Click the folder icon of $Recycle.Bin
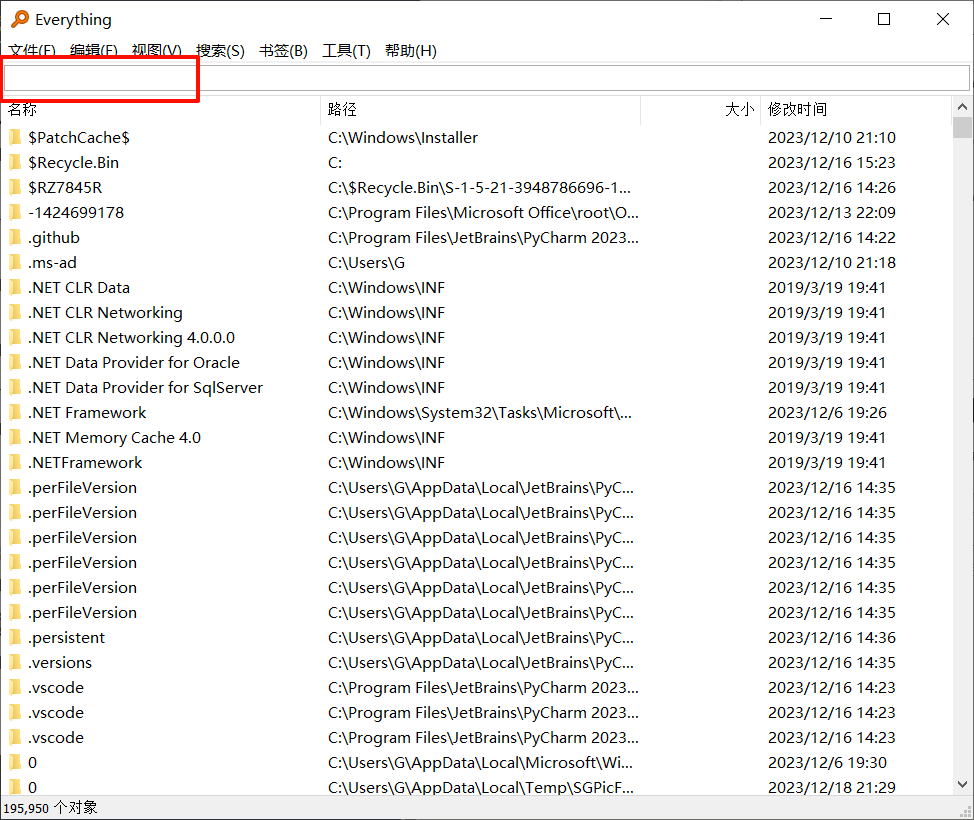The height and width of the screenshot is (820, 974). [16, 163]
